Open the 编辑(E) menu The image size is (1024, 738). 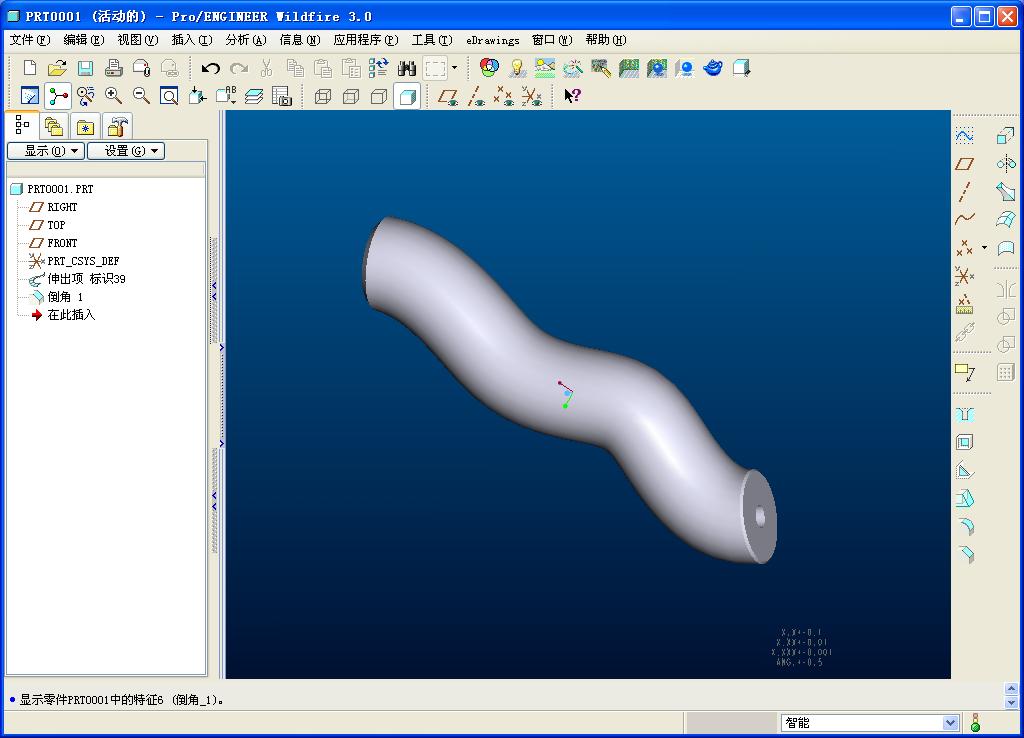coord(84,40)
